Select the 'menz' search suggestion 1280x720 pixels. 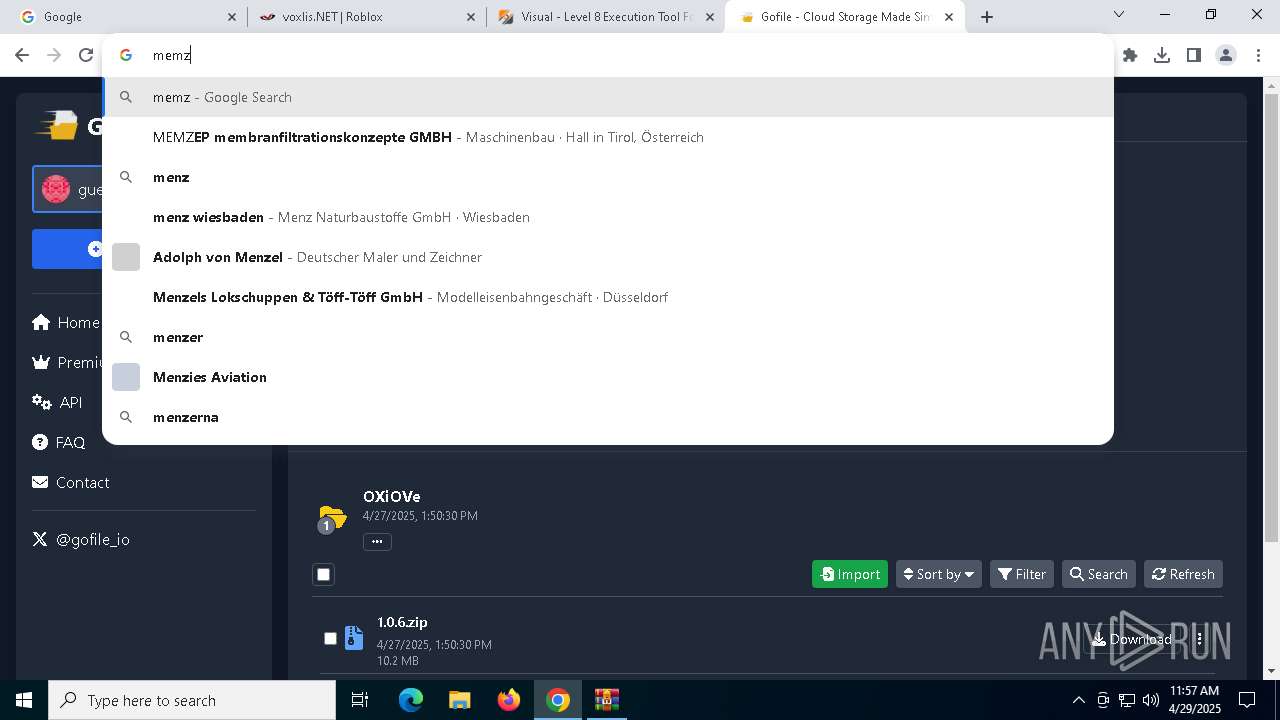point(608,177)
